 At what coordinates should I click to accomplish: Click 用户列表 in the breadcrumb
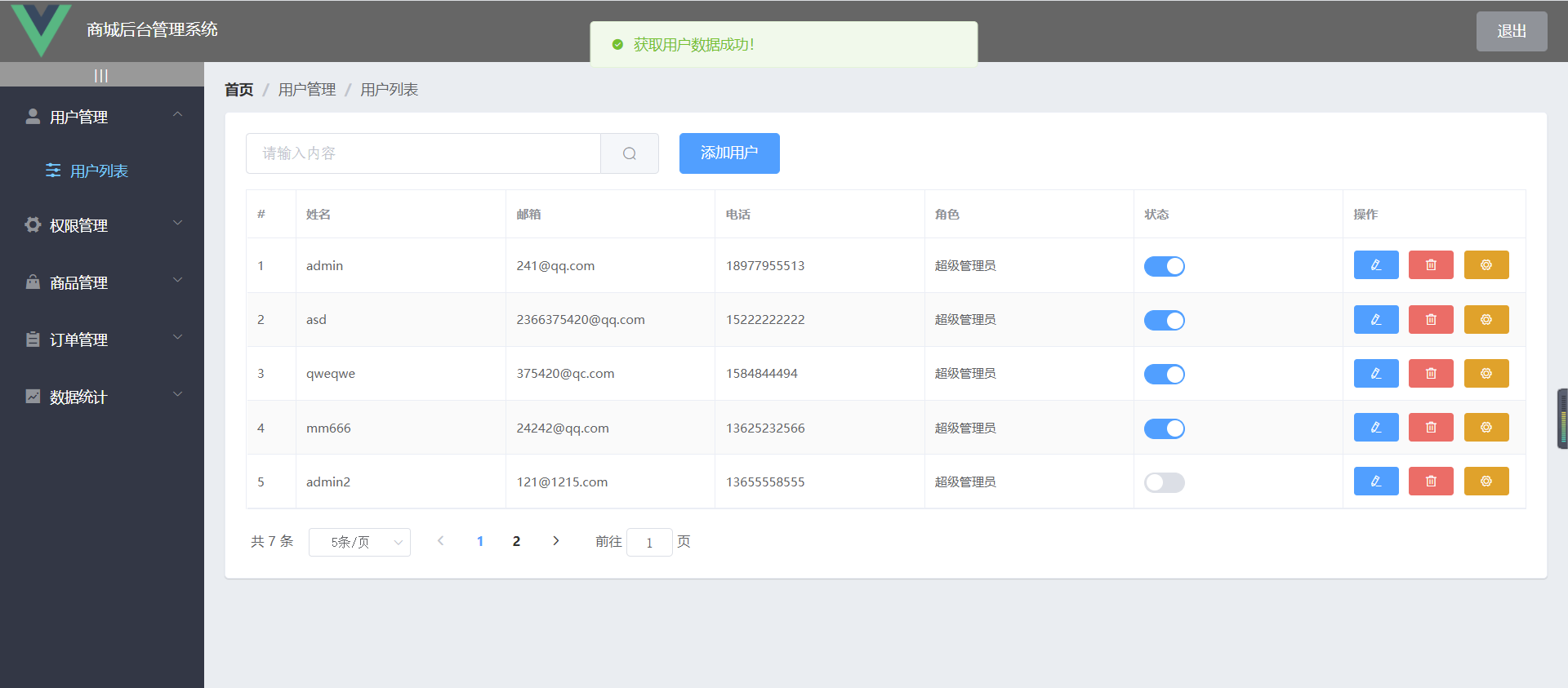(x=390, y=90)
